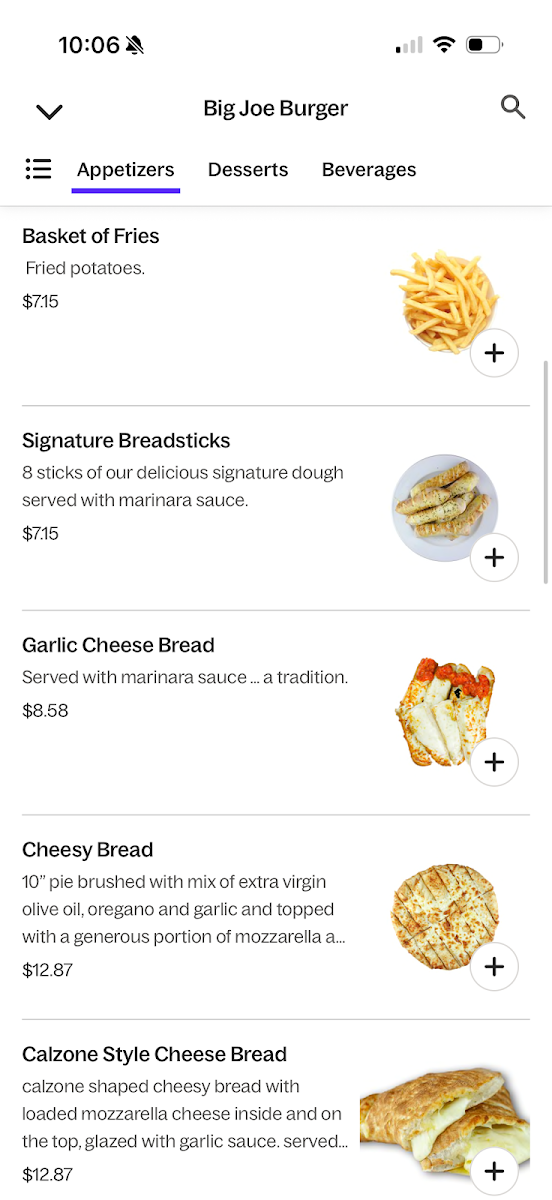
Task: Tap the fries photo thumbnail
Action: point(443,301)
